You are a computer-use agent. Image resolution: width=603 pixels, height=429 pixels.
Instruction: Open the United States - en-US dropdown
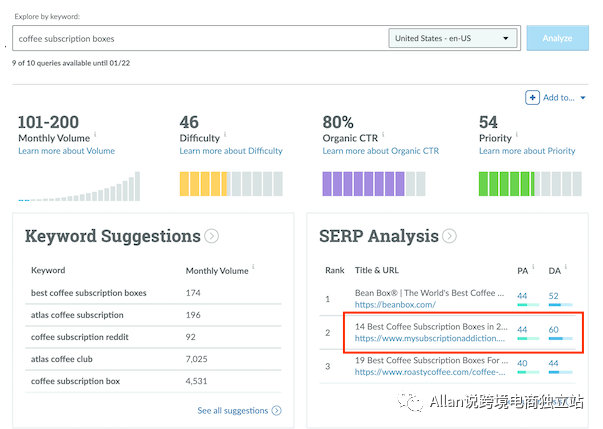(453, 38)
